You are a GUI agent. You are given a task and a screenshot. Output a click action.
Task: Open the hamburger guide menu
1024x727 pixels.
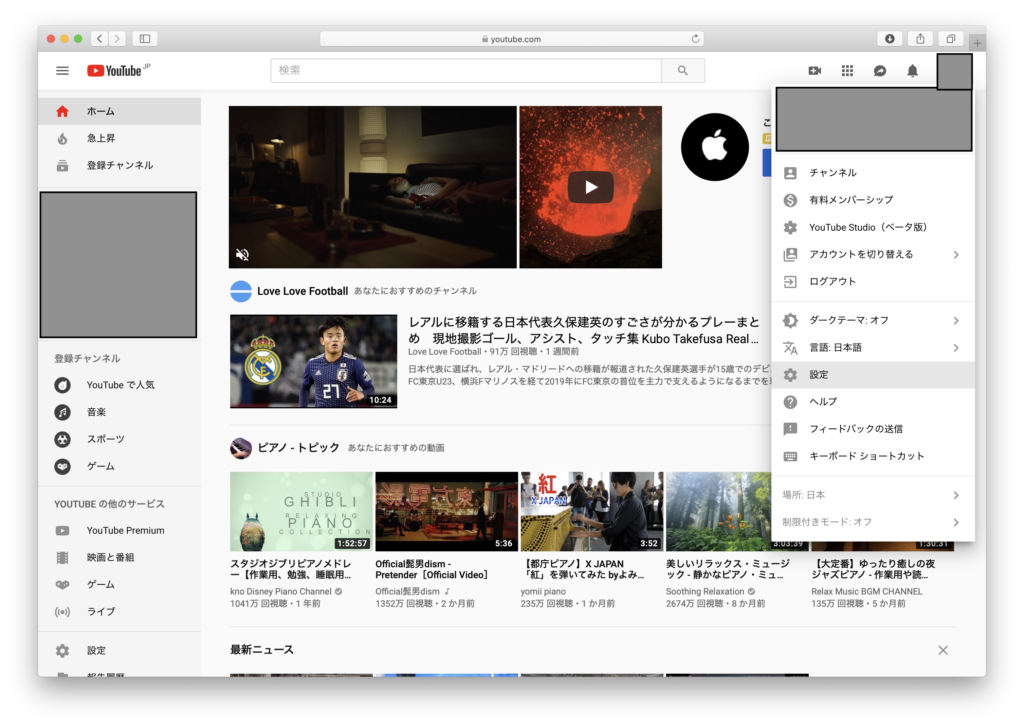pos(62,71)
